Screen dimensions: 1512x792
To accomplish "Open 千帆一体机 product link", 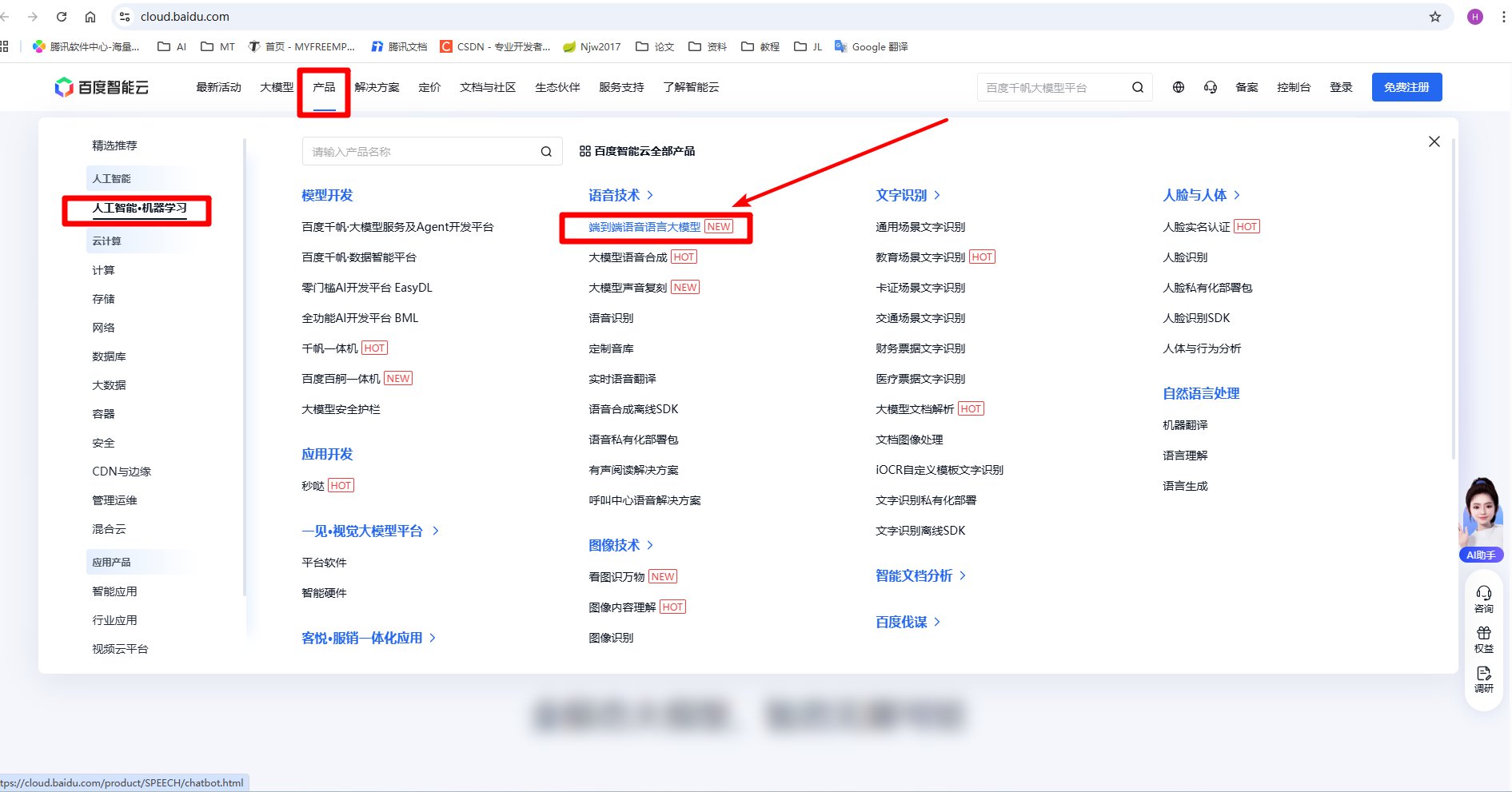I will pyautogui.click(x=329, y=348).
